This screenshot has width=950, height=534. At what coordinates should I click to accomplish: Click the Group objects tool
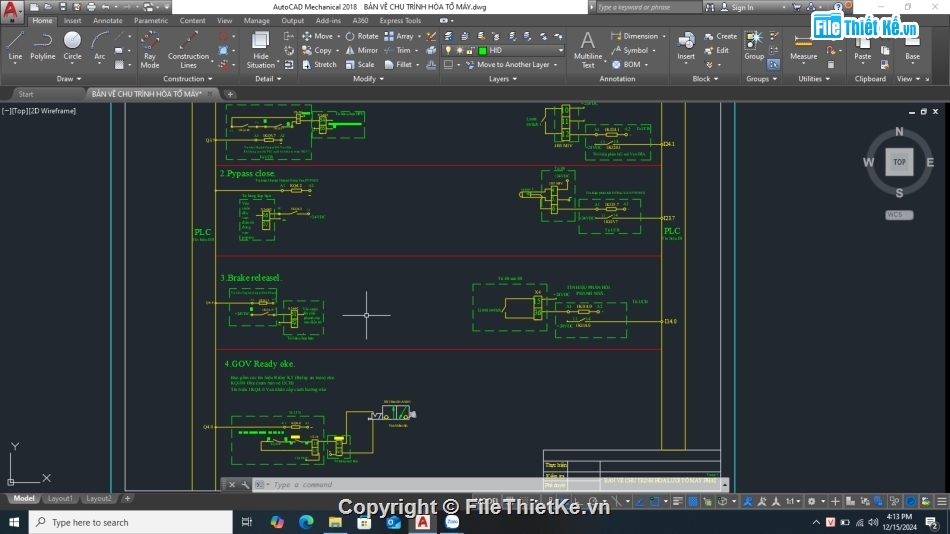(754, 47)
